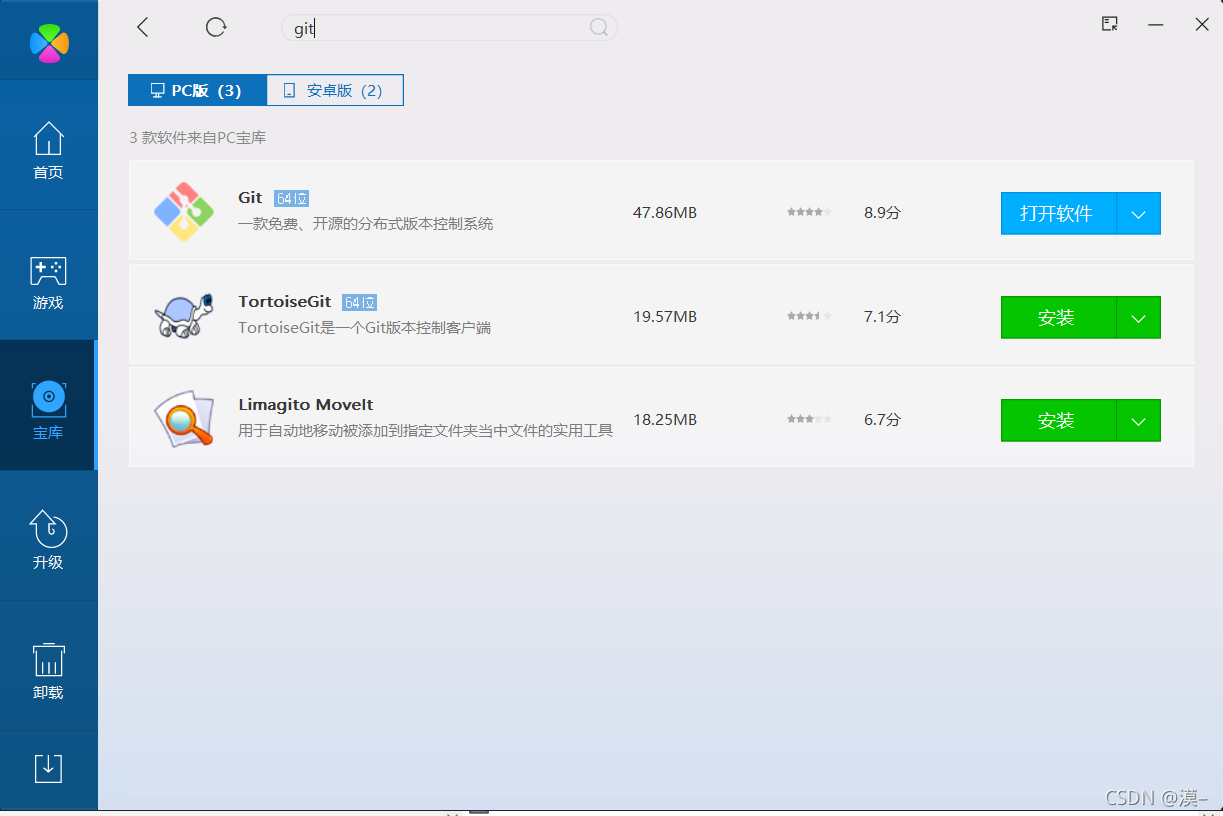The height and width of the screenshot is (816, 1223).
Task: Click the 47.86MB size text
Action: pos(665,212)
